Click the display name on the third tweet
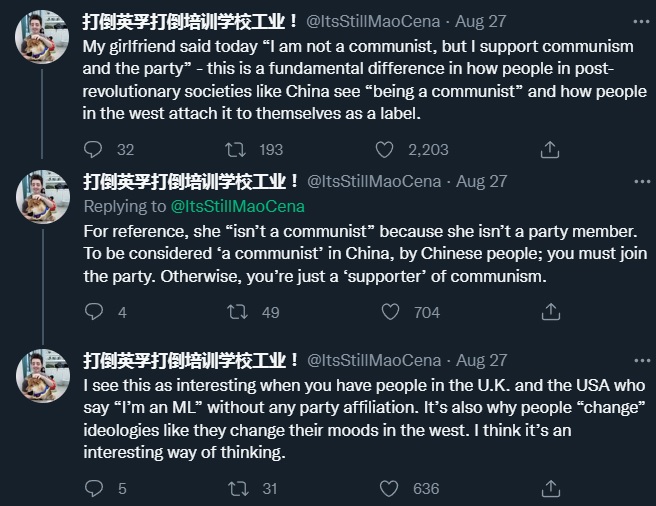Viewport: 656px width, 506px height. click(x=190, y=360)
